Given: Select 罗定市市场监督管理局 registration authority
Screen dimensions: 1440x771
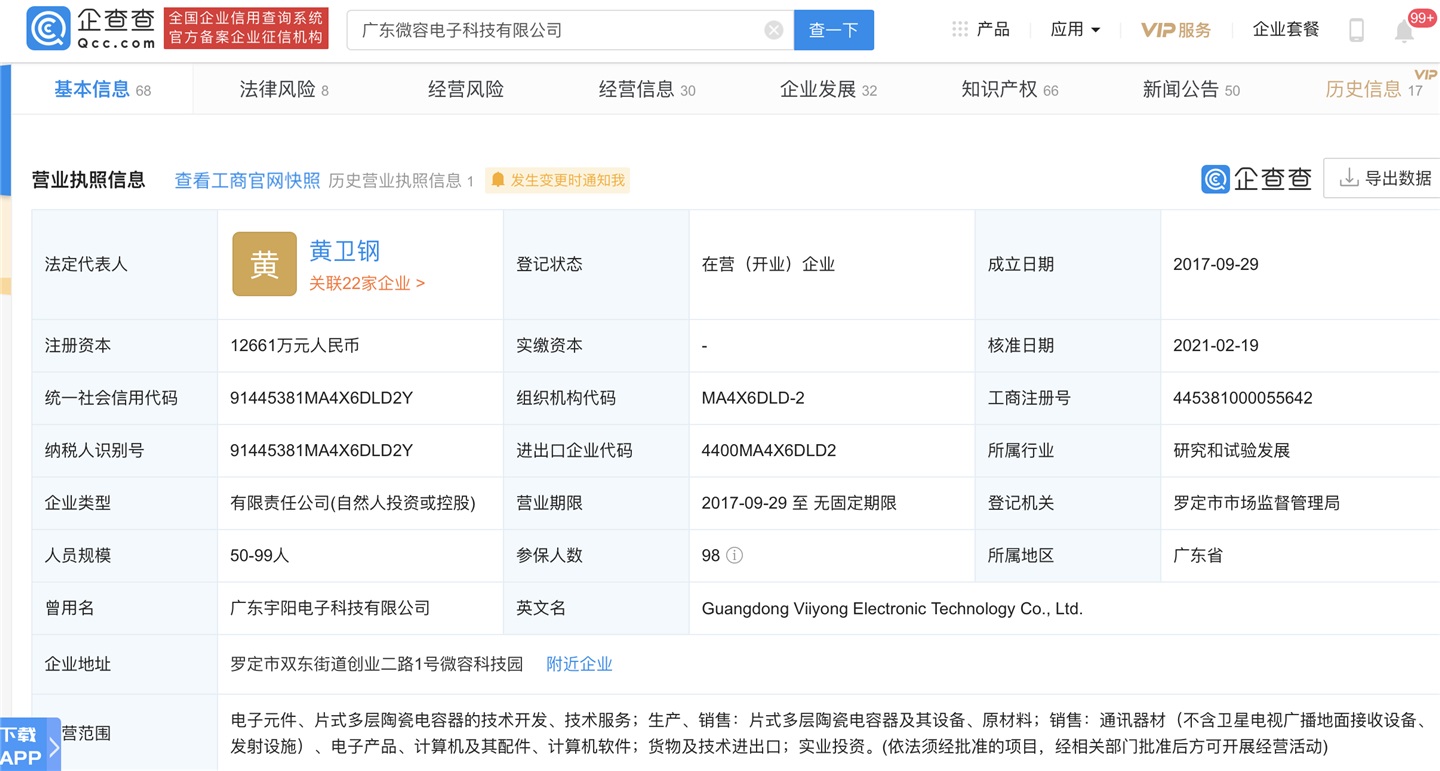Looking at the screenshot, I should (x=1256, y=503).
